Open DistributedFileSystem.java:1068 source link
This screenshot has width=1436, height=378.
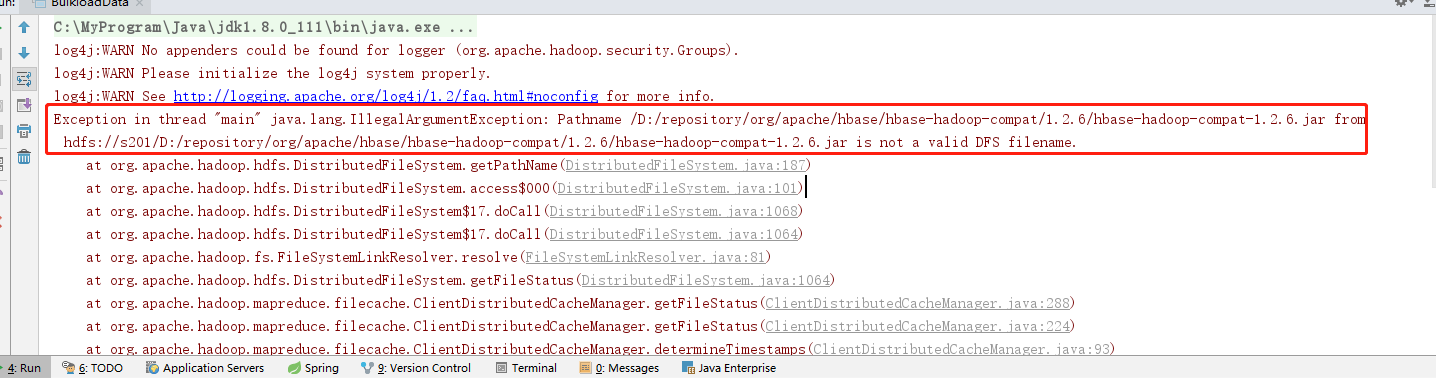click(x=674, y=212)
